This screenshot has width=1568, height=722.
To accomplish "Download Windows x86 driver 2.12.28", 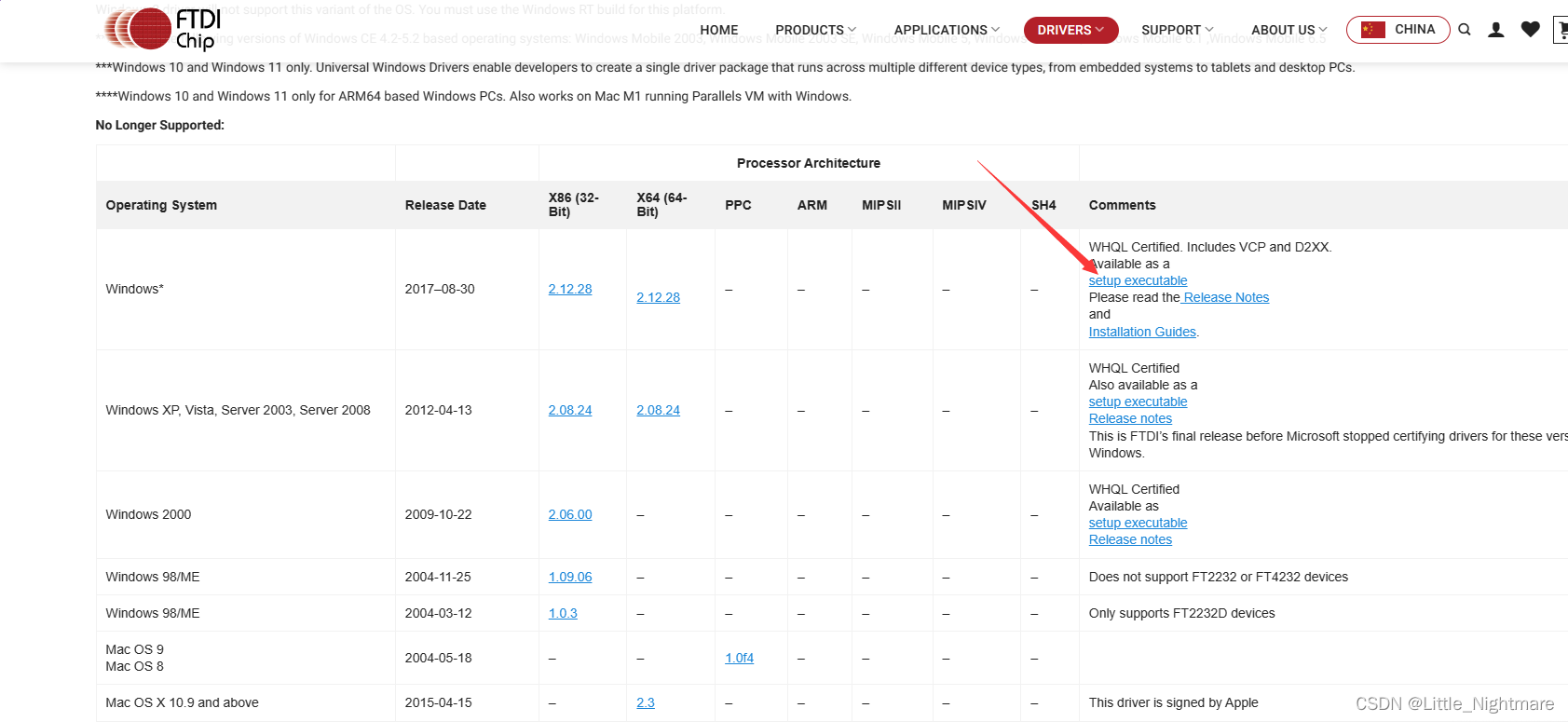I will point(570,289).
